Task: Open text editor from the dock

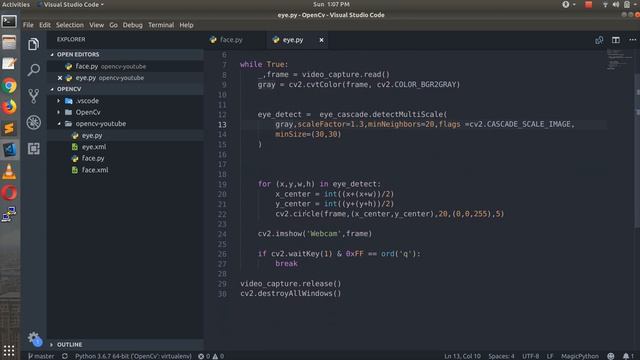Action: click(9, 64)
